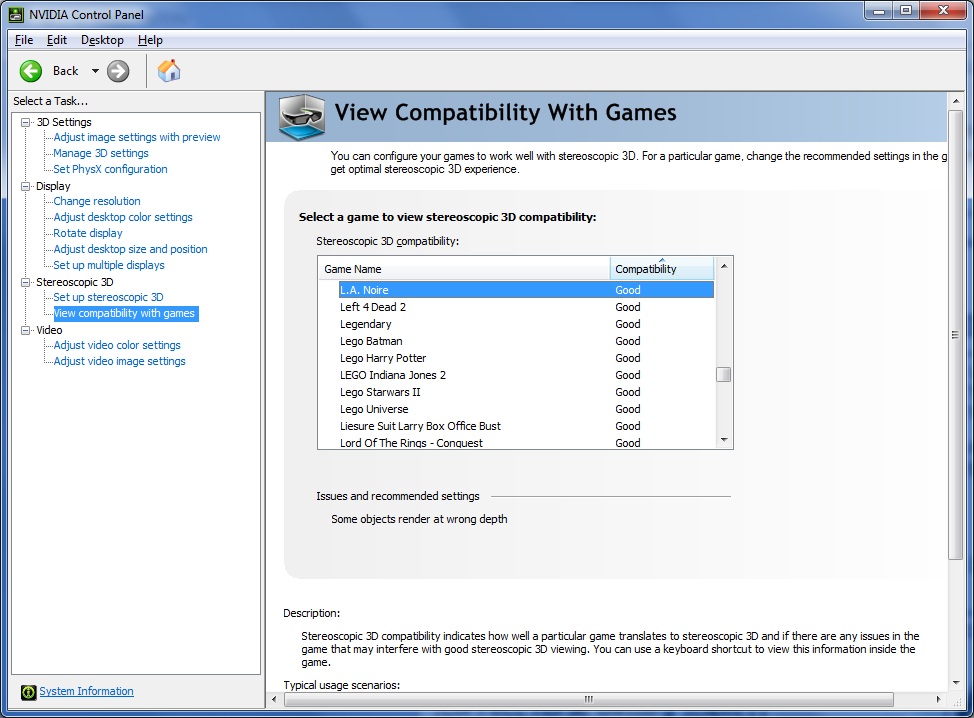
Task: Click horizontal scrollbar left arrow
Action: pos(275,699)
